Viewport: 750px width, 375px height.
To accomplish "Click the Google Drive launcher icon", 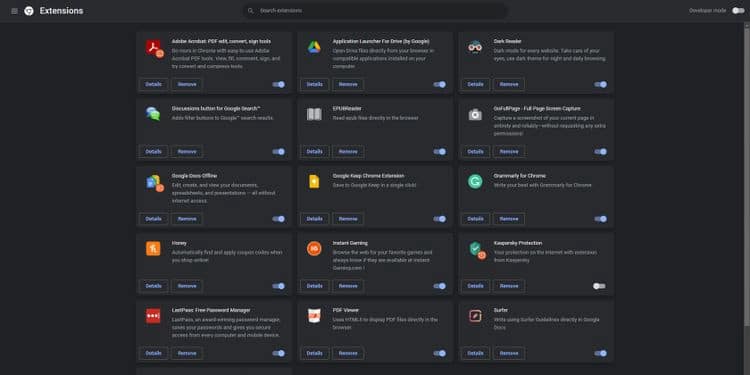I will pos(314,47).
